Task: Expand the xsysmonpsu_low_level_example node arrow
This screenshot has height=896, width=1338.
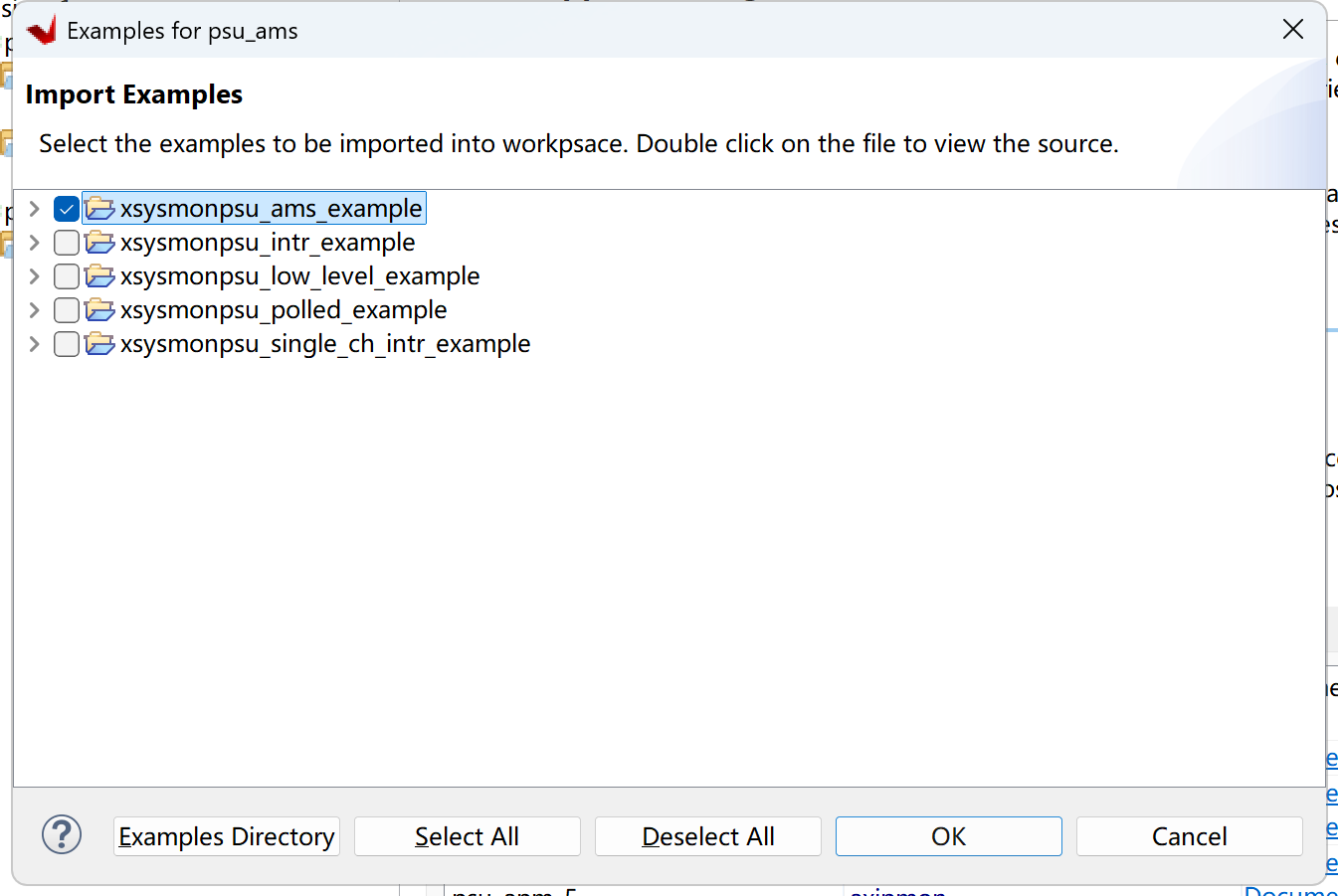Action: point(34,276)
